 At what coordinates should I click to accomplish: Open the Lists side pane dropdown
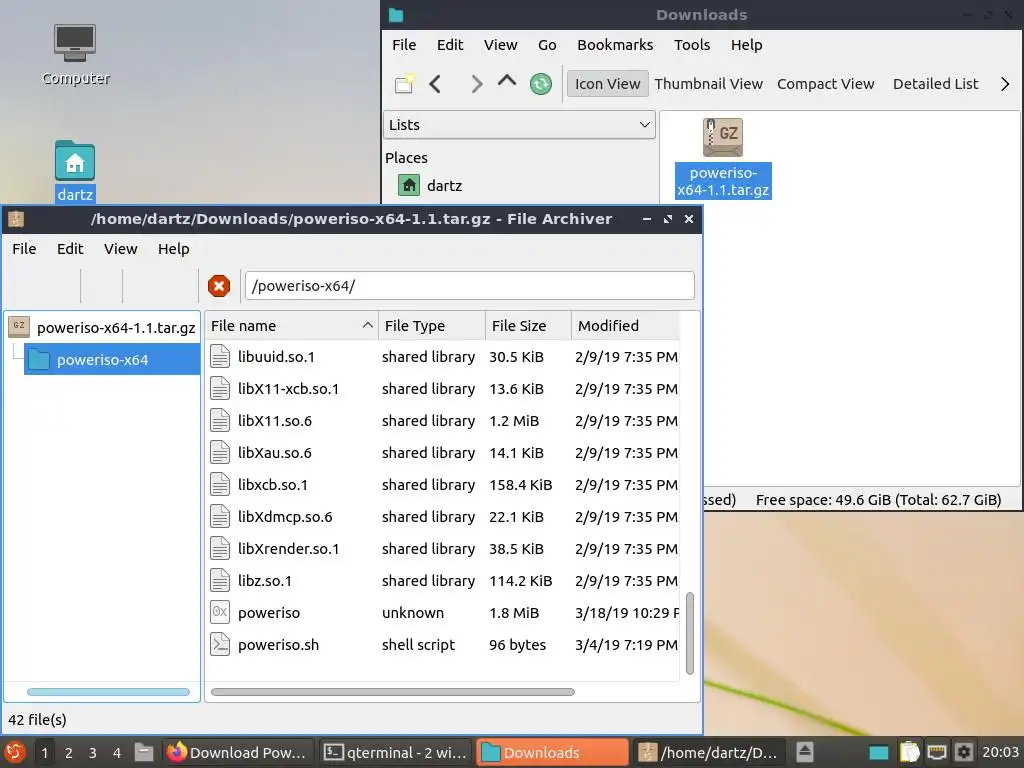click(519, 125)
